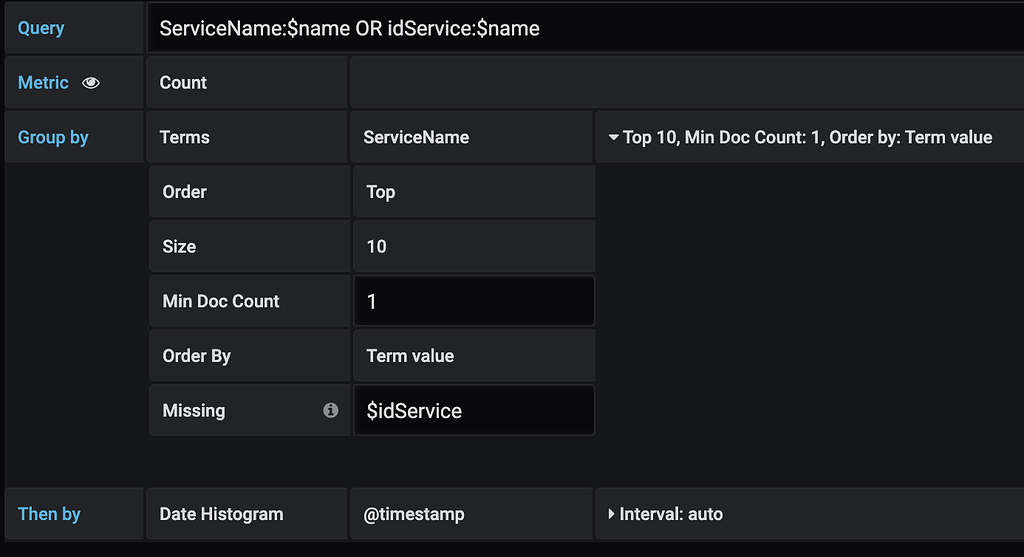Change the ServiceName field selection
Screen dimensions: 1024x557
[x=415, y=138]
